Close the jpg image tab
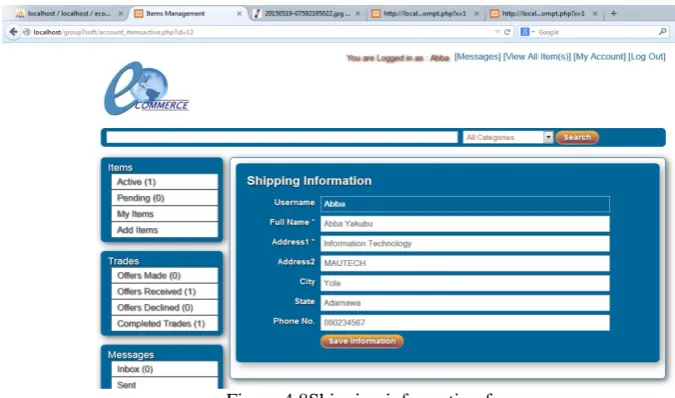 358,14
